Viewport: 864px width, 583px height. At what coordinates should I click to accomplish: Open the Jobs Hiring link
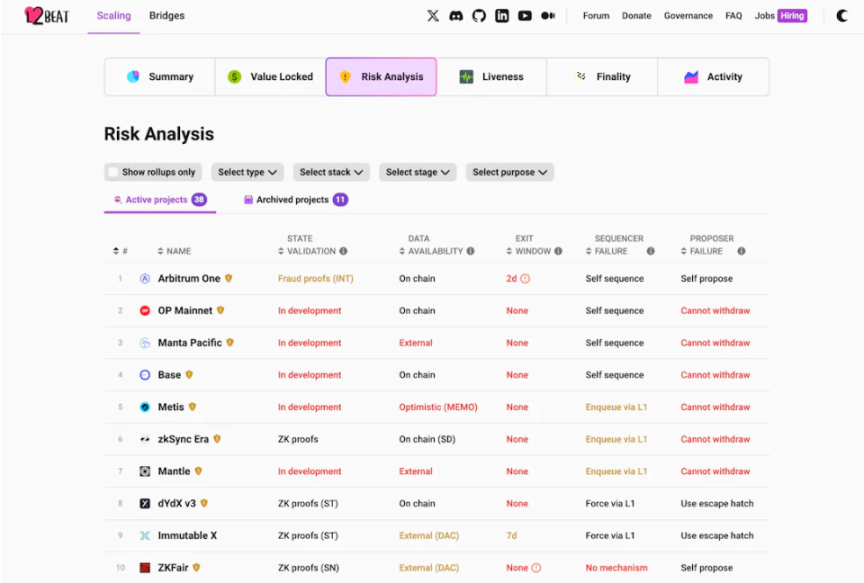(x=781, y=15)
